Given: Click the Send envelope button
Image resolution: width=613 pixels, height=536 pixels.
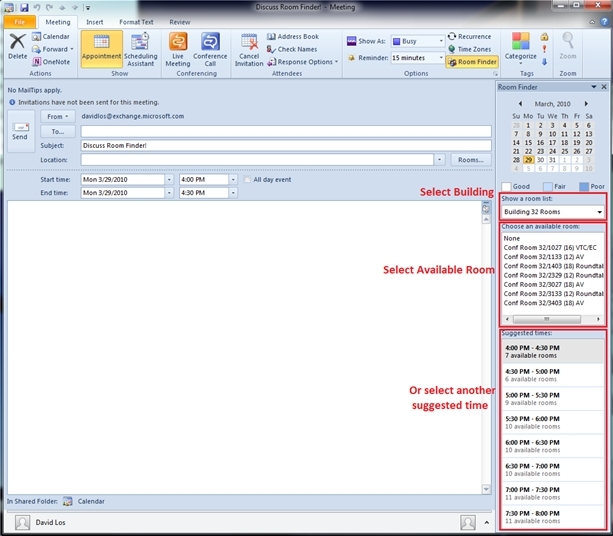Looking at the screenshot, I should [20, 131].
